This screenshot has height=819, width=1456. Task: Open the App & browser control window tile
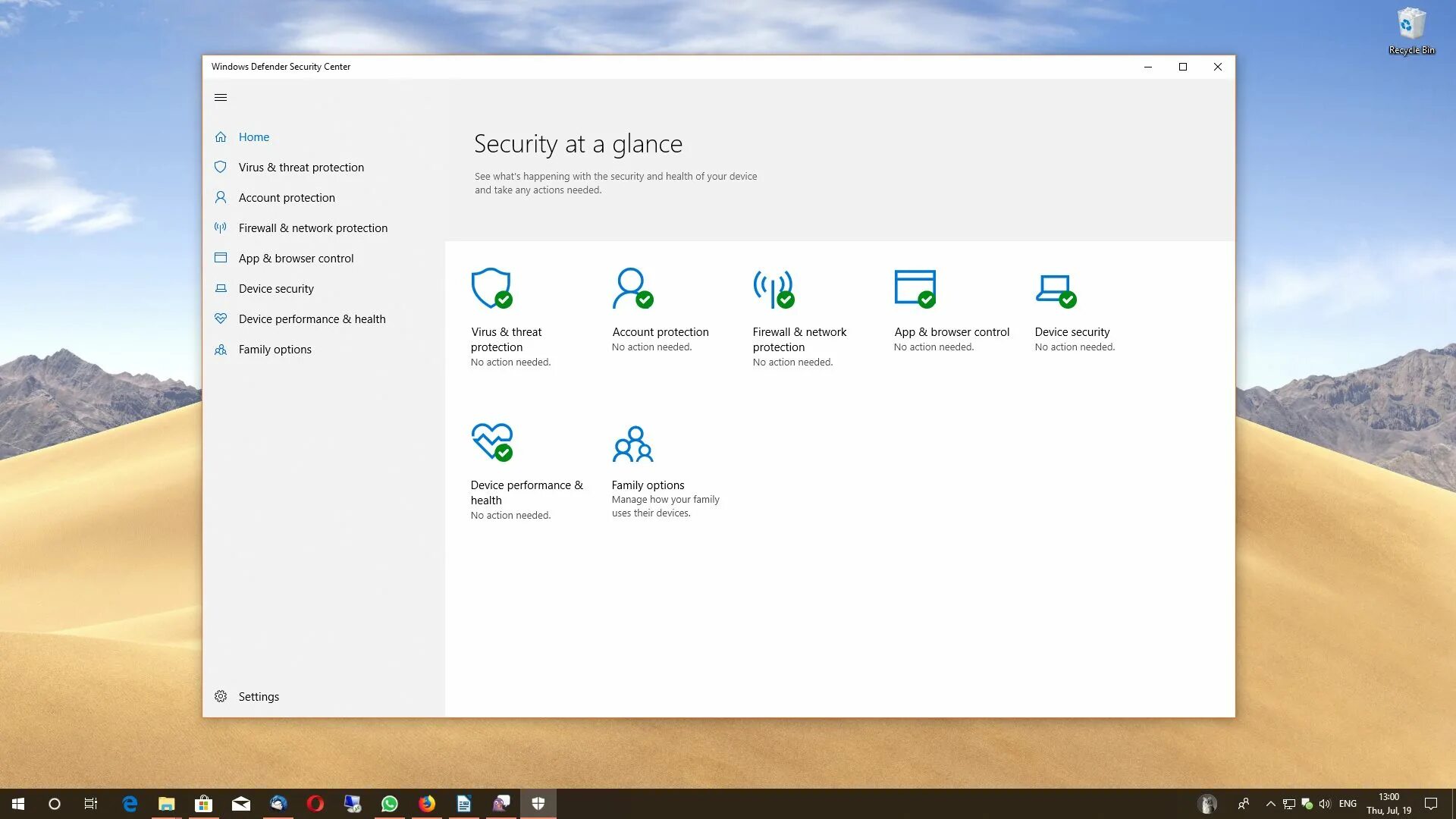[x=915, y=288]
